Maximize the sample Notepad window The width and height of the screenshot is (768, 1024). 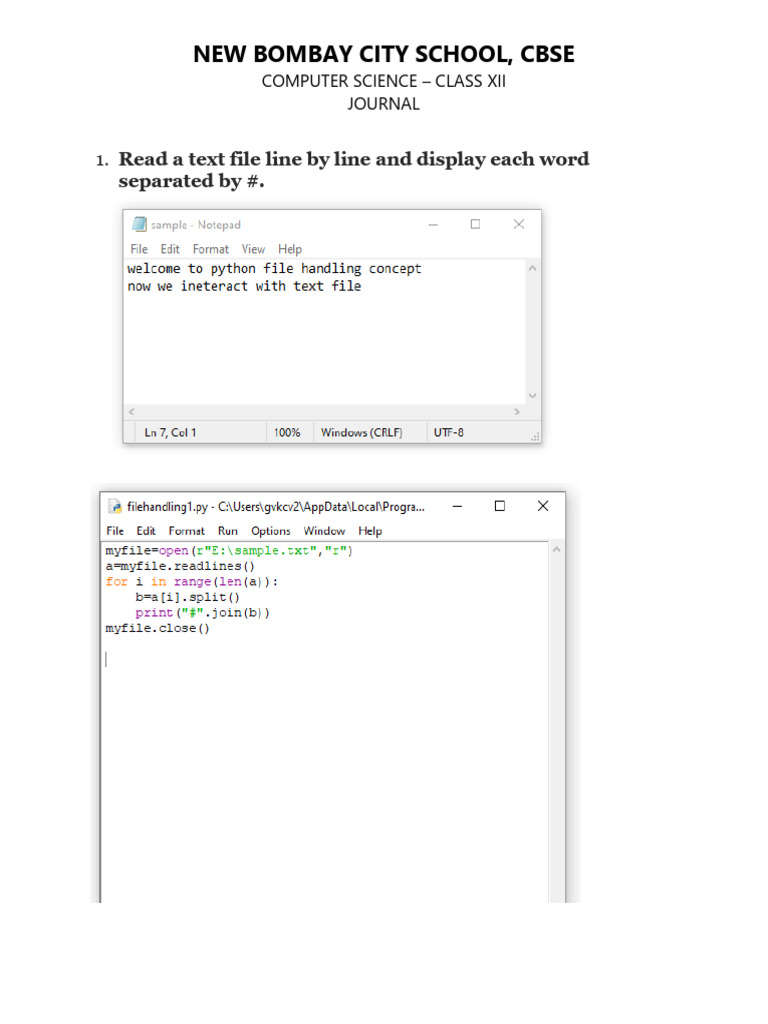tap(475, 224)
